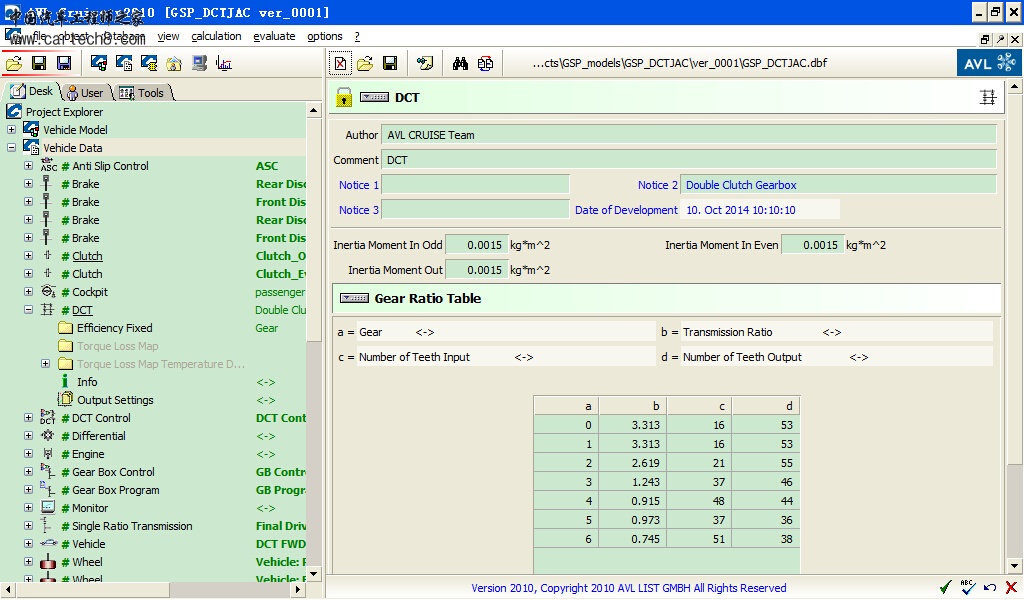Click the project tree scroll-down arrow

313,574
